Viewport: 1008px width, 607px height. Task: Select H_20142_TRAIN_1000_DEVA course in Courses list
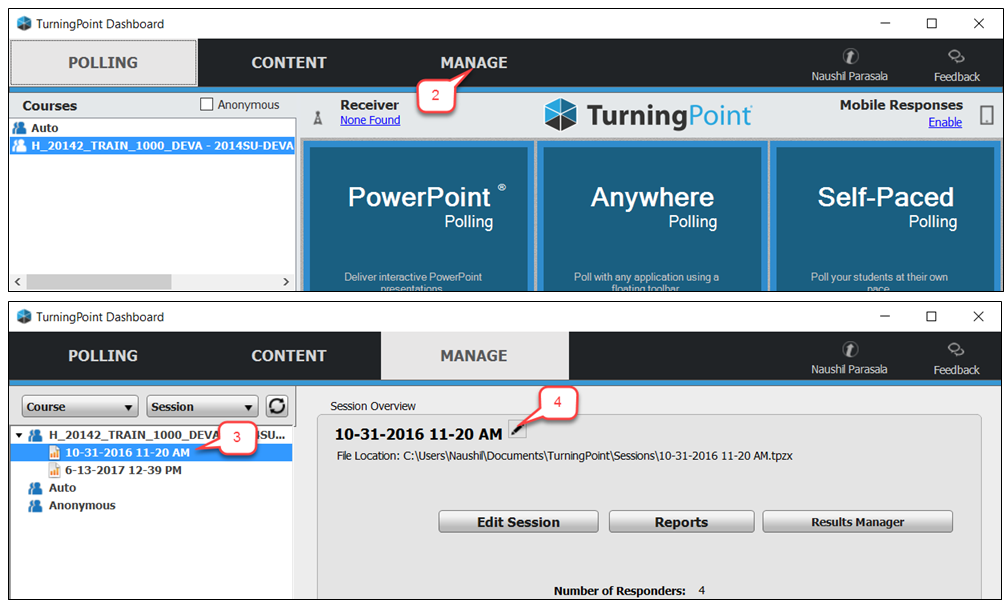pyautogui.click(x=153, y=145)
